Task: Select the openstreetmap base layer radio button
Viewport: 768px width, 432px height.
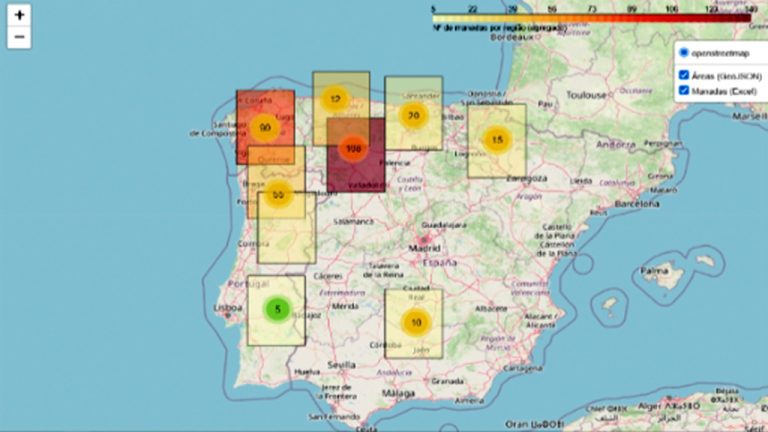Action: pos(683,52)
